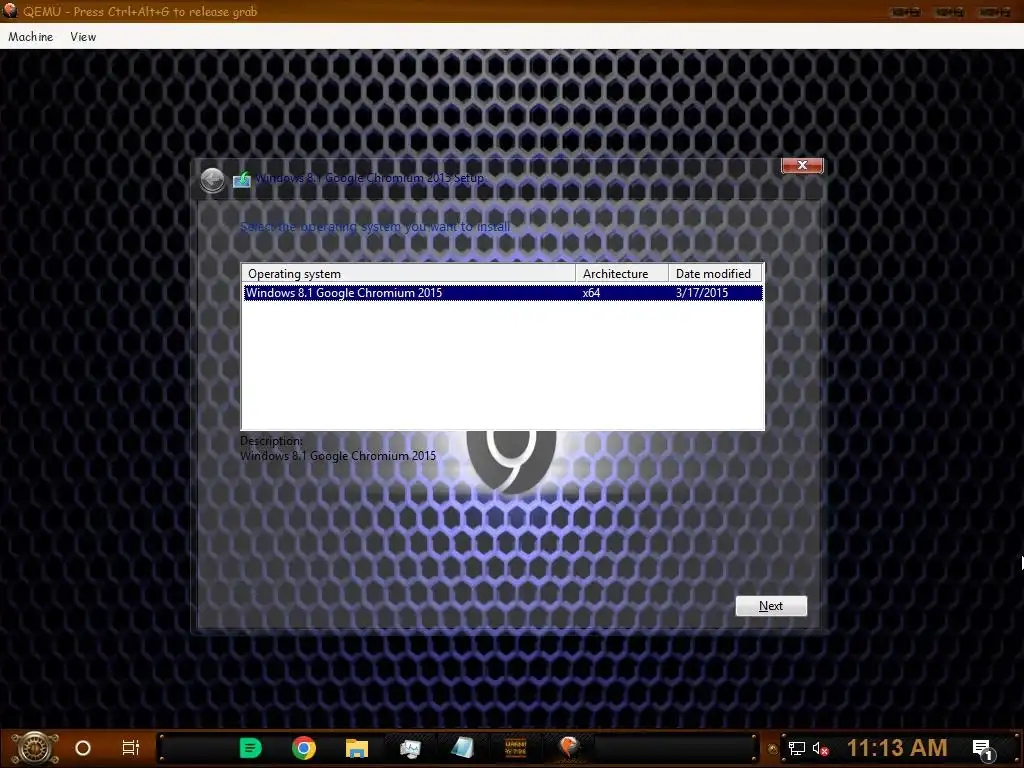Click the setup installer icon in title bar
1024x768 pixels.
[x=242, y=179]
